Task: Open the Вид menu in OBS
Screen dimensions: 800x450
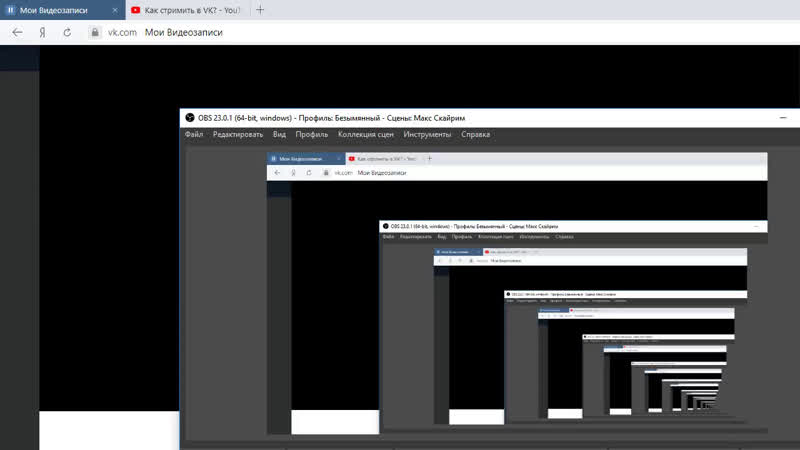Action: (279, 135)
